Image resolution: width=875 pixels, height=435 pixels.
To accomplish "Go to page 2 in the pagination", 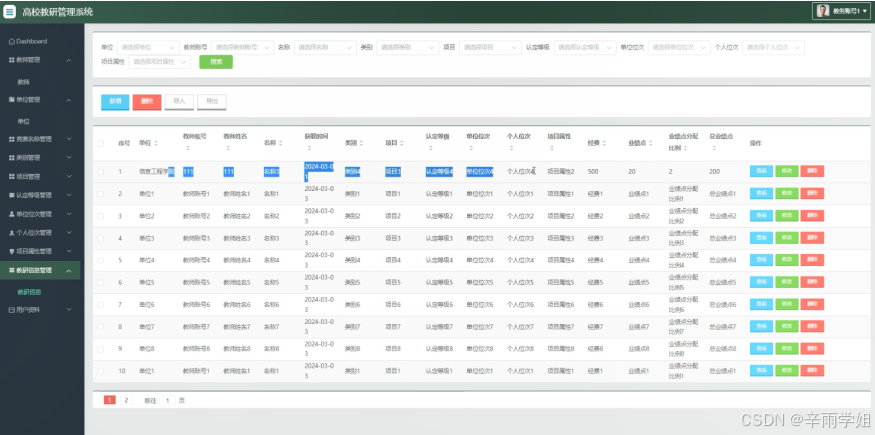I will point(126,400).
